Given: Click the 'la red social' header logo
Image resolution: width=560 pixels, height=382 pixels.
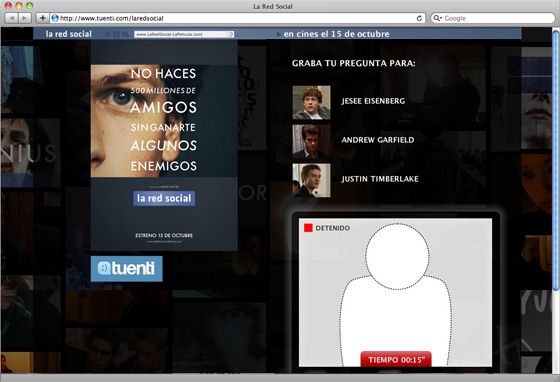Looking at the screenshot, I should tap(69, 34).
